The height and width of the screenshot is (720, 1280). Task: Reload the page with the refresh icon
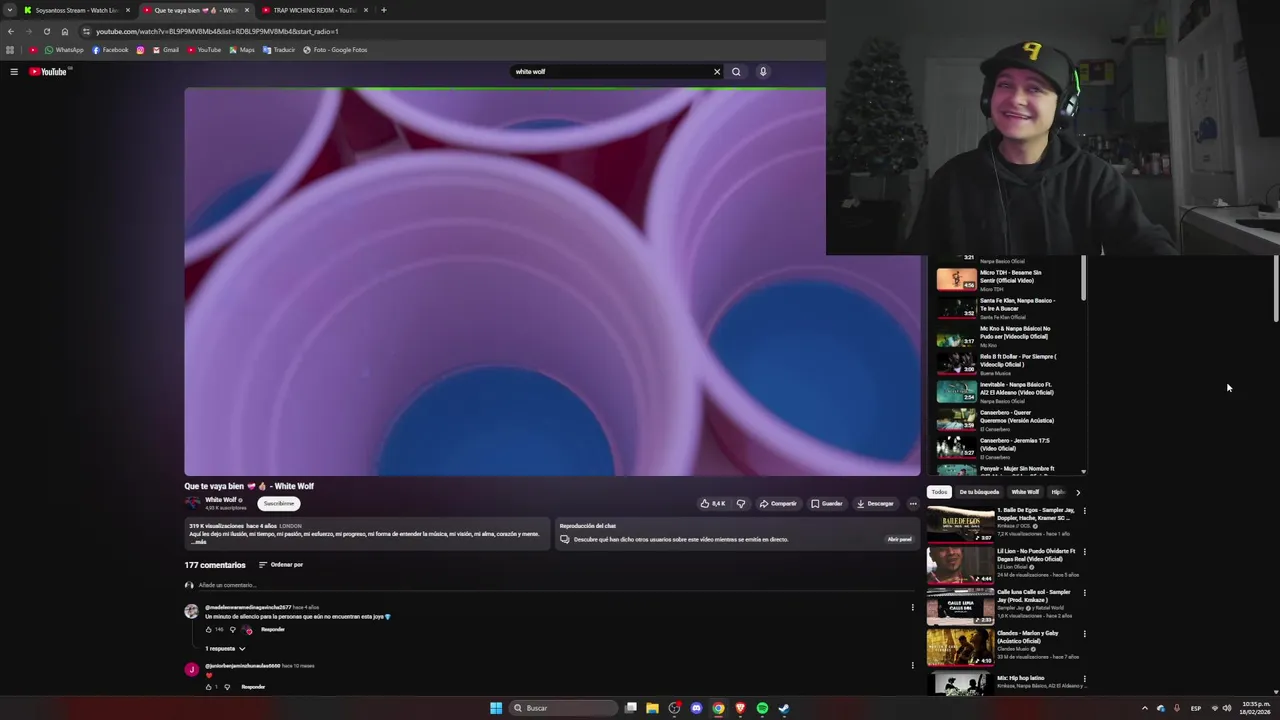click(46, 31)
